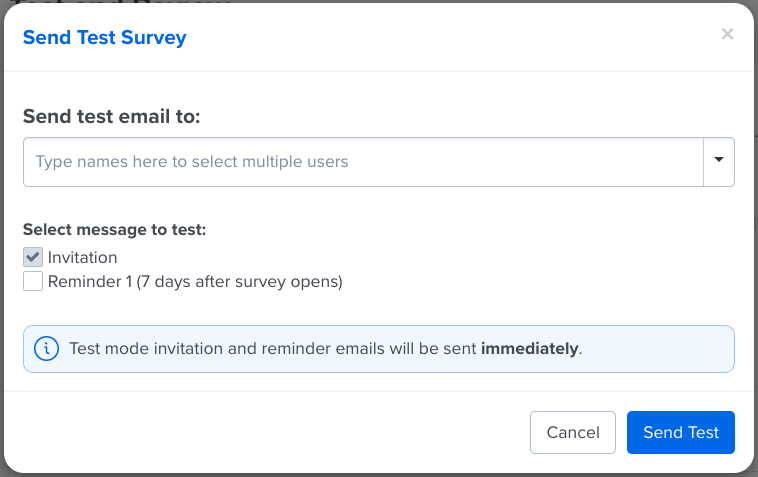The width and height of the screenshot is (758, 477).
Task: Click the bold word 'immediately'
Action: pyautogui.click(x=530, y=348)
